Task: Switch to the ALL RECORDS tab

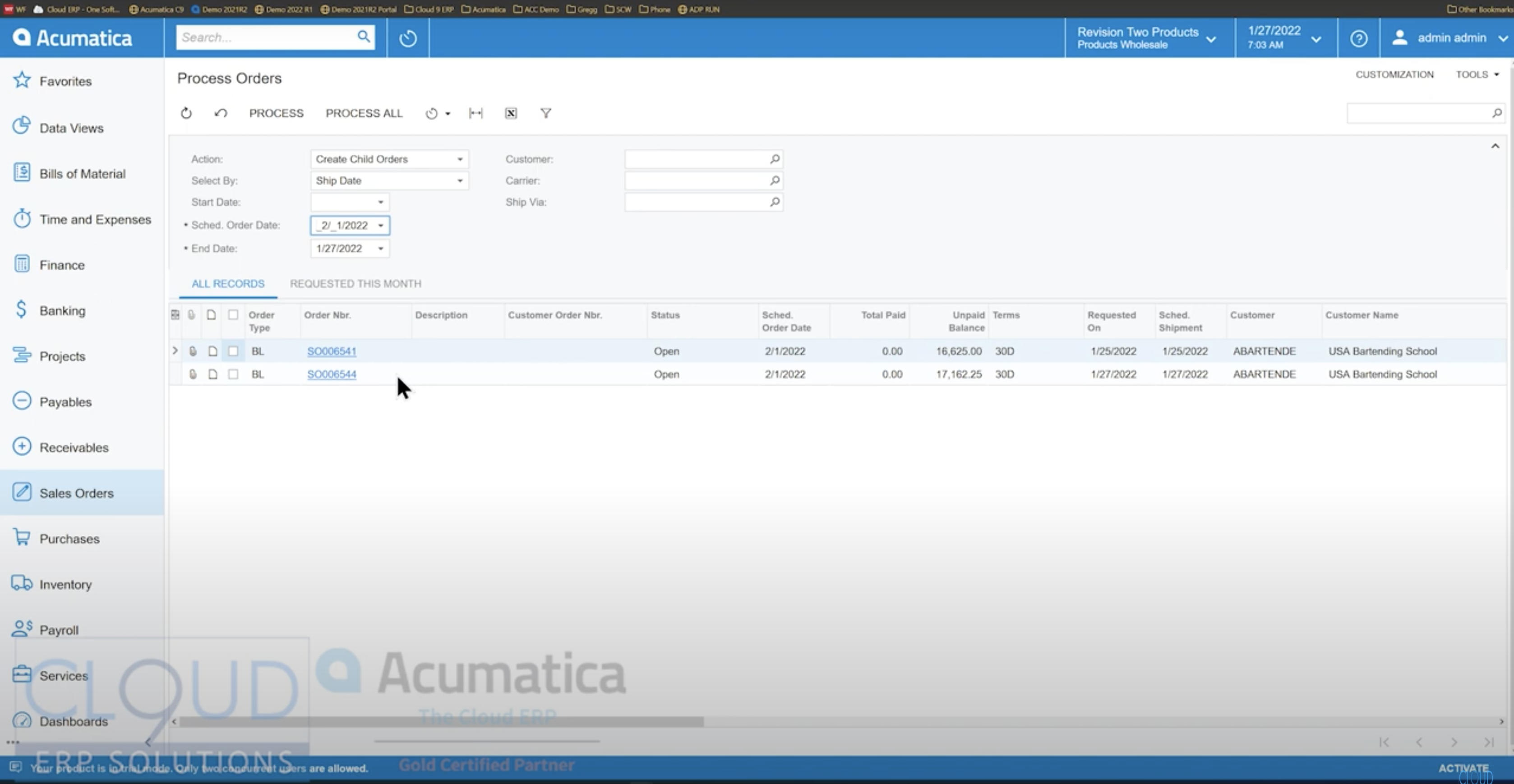Action: tap(228, 283)
